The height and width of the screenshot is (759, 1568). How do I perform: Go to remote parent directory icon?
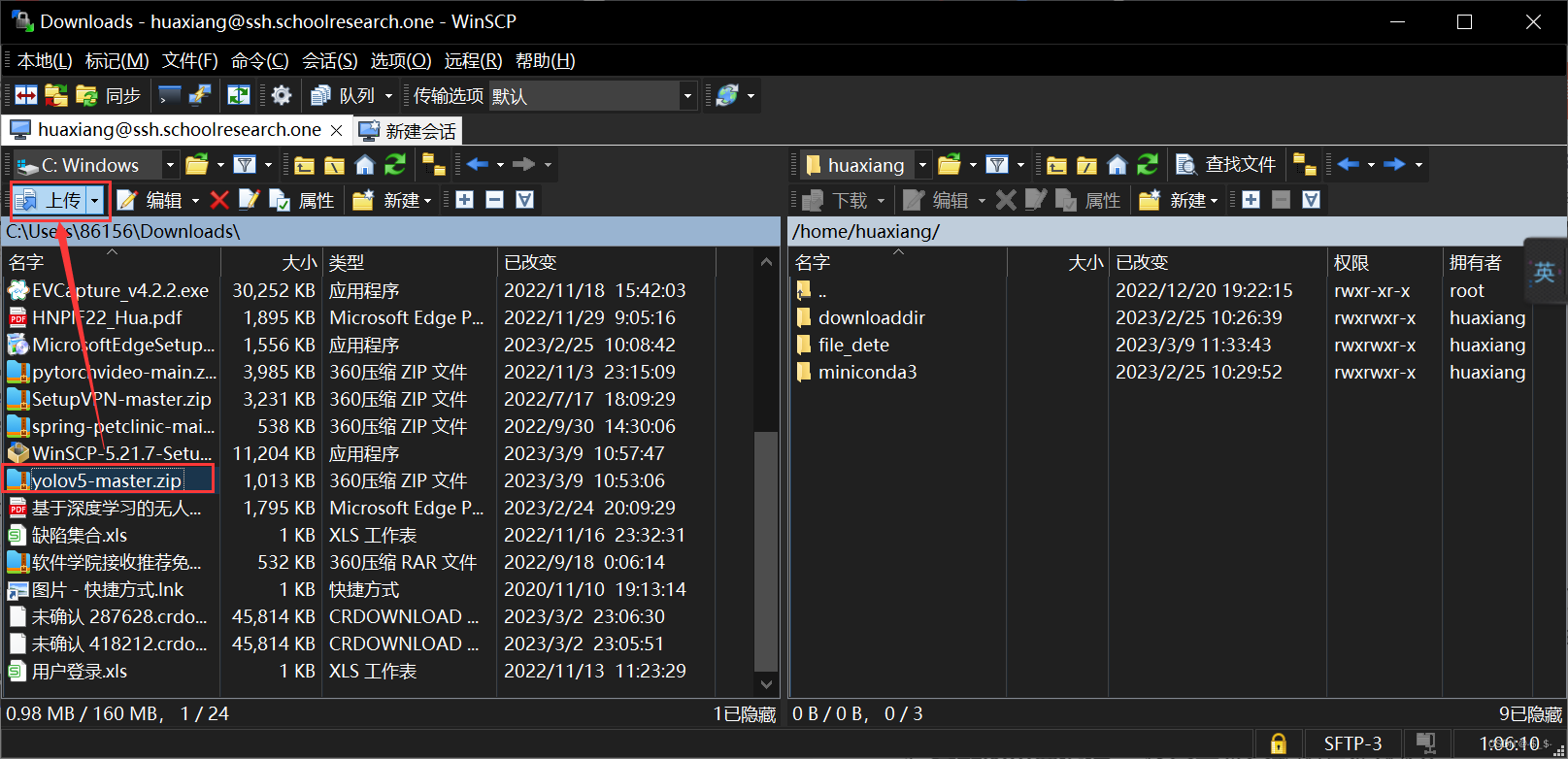tap(1056, 165)
